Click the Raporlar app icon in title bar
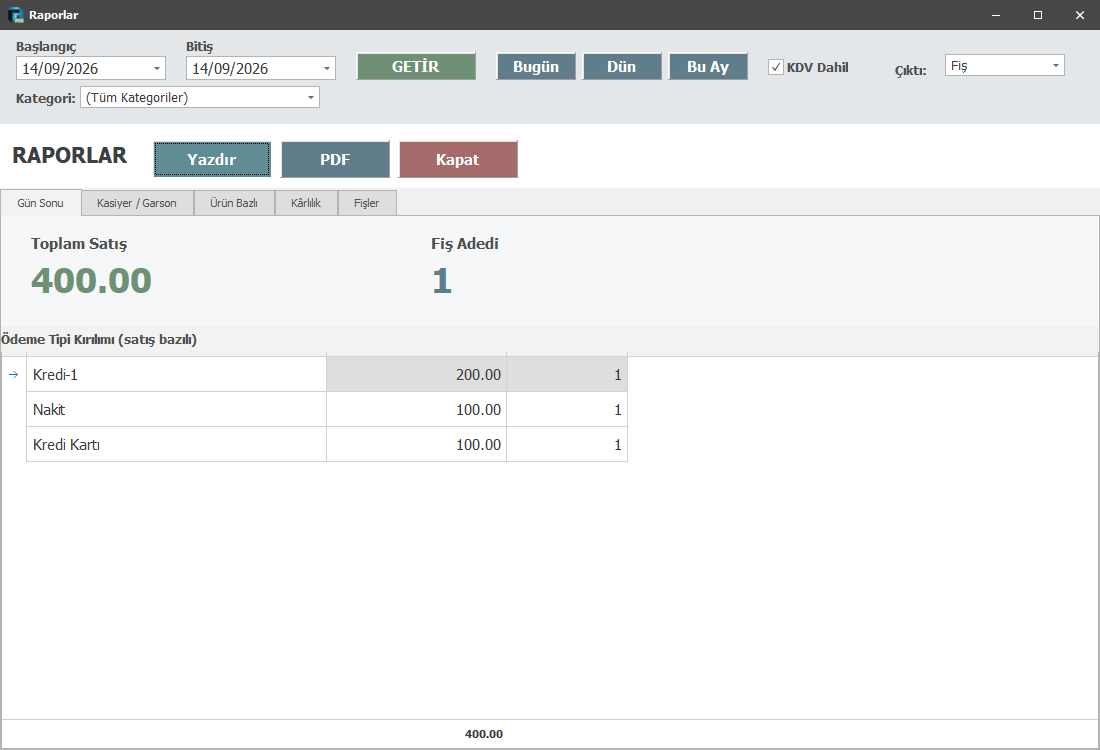The height and width of the screenshot is (750, 1100). pos(15,15)
